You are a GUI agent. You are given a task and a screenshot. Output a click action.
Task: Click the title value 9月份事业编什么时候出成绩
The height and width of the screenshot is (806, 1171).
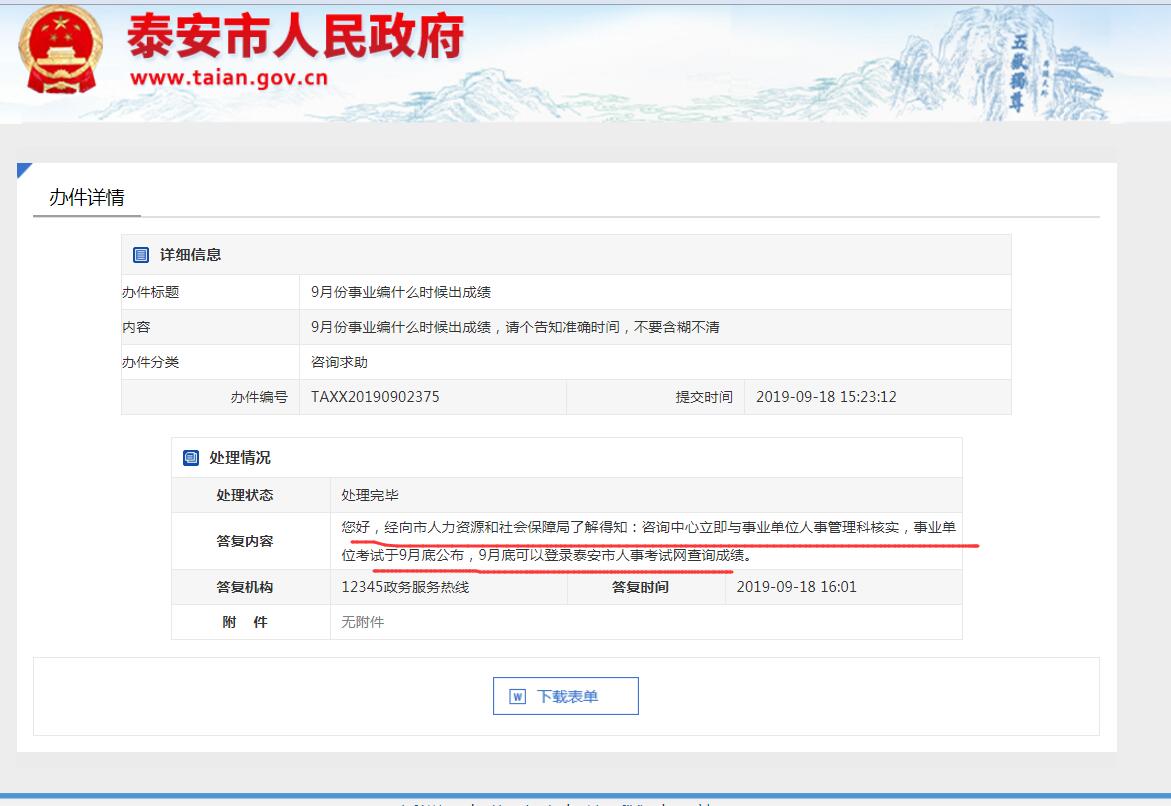point(401,292)
